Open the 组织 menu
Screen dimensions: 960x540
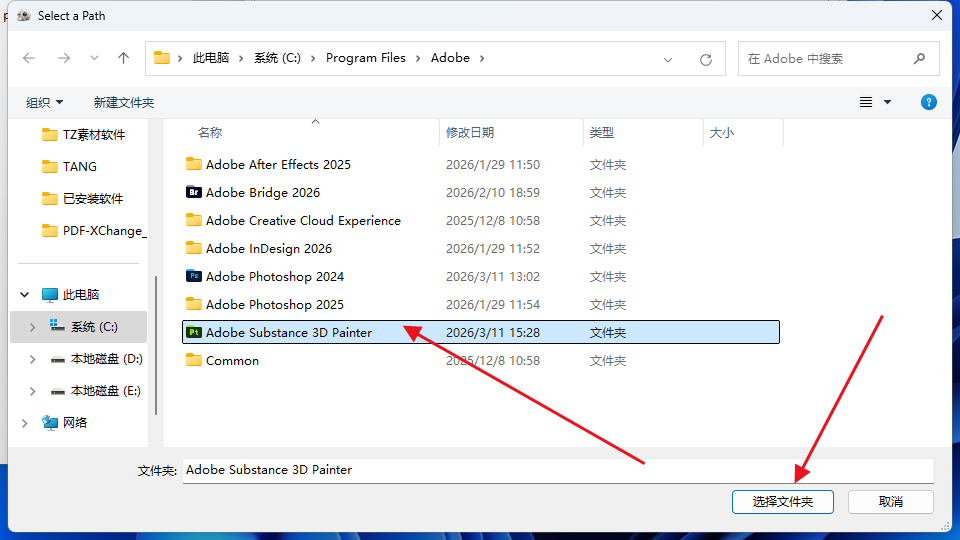(x=44, y=102)
